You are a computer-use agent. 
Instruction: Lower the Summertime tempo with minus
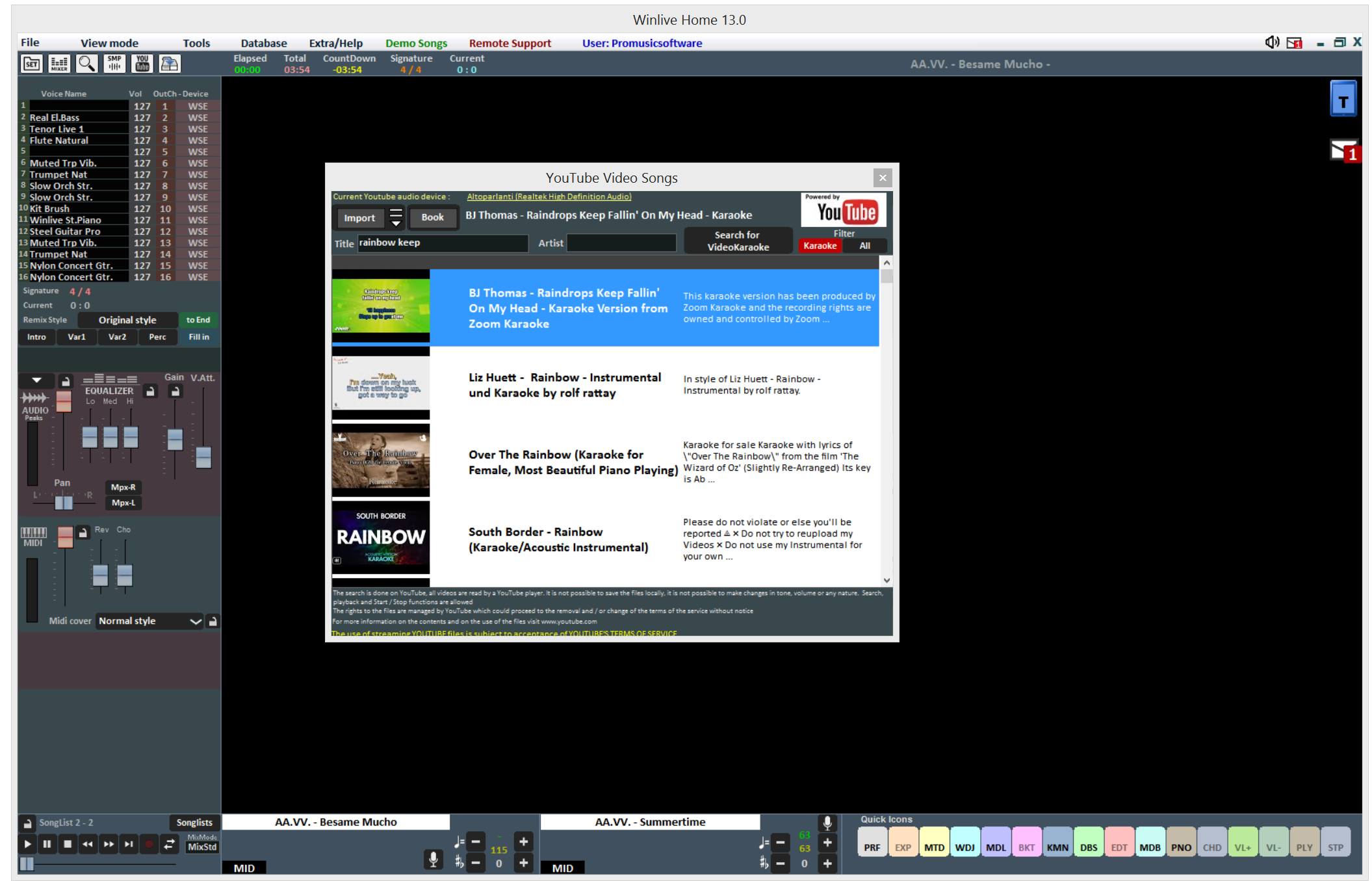pos(781,843)
